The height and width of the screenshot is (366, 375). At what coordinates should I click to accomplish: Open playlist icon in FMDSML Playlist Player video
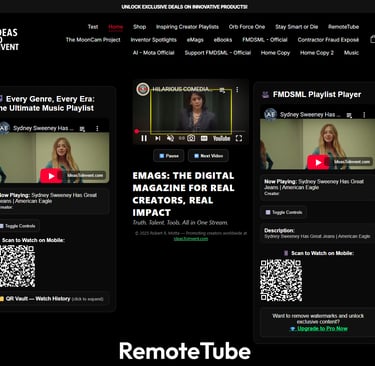(349, 115)
